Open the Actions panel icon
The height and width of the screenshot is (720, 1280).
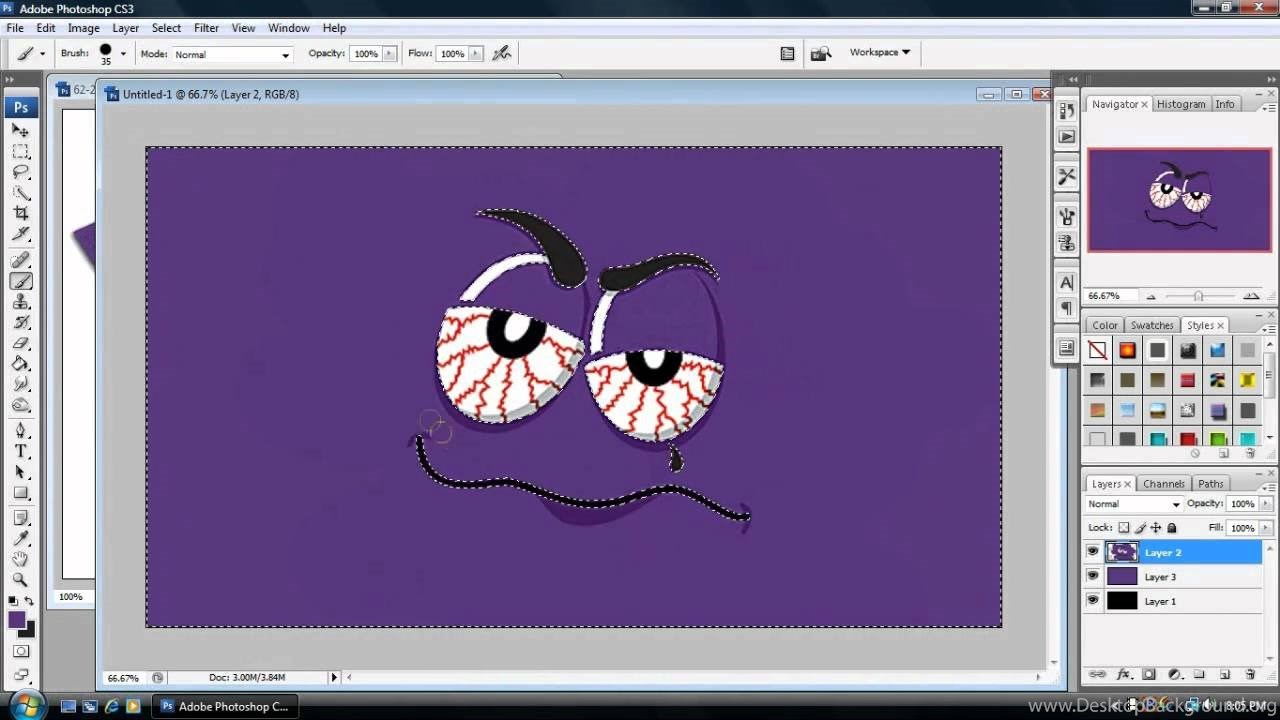coord(1067,136)
